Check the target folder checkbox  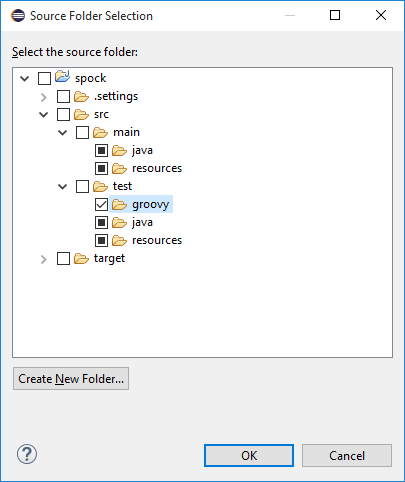63,259
